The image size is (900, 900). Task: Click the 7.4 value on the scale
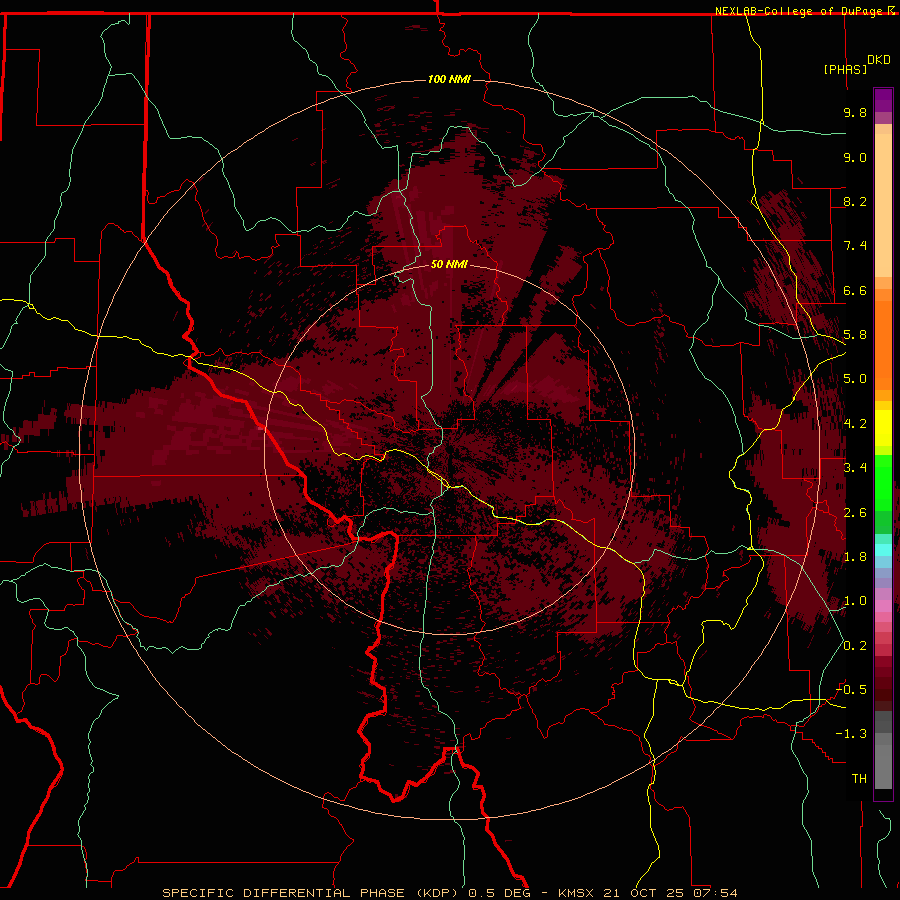855,246
